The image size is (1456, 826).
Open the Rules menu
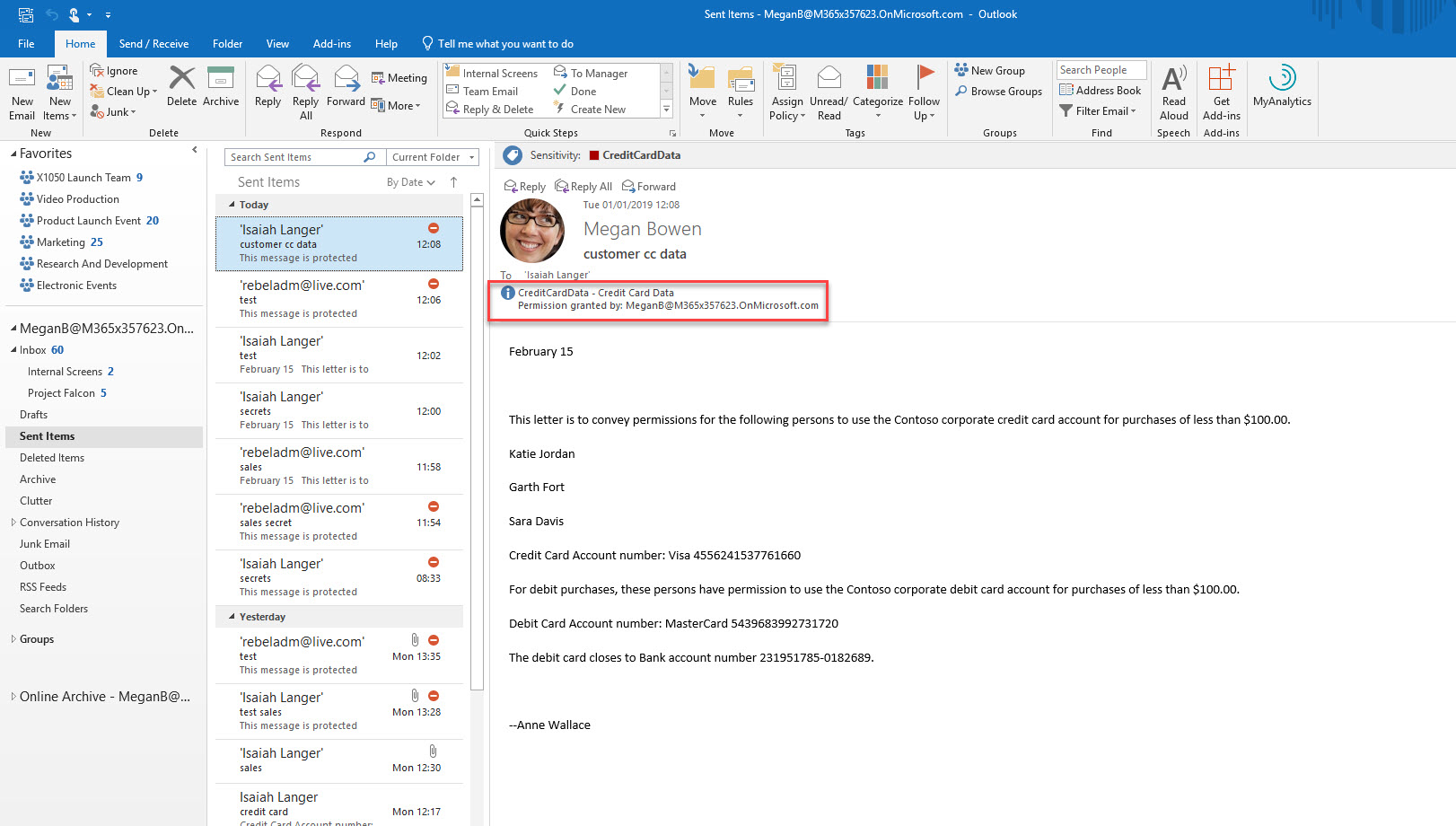pos(741,92)
